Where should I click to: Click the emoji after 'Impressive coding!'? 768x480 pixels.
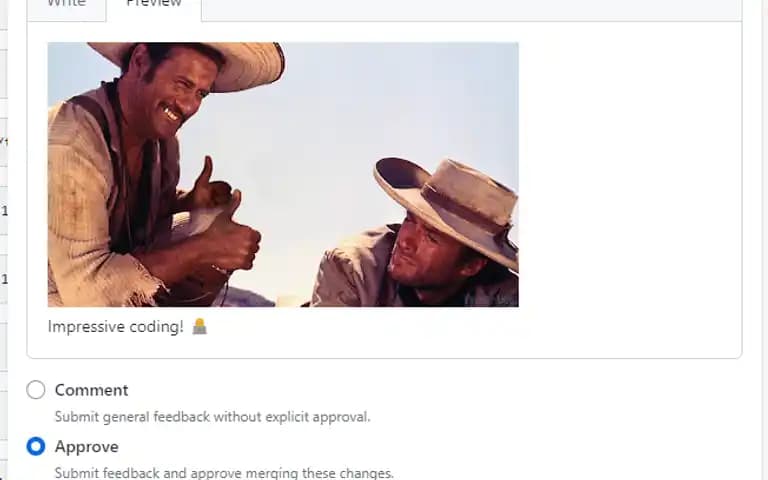(199, 326)
